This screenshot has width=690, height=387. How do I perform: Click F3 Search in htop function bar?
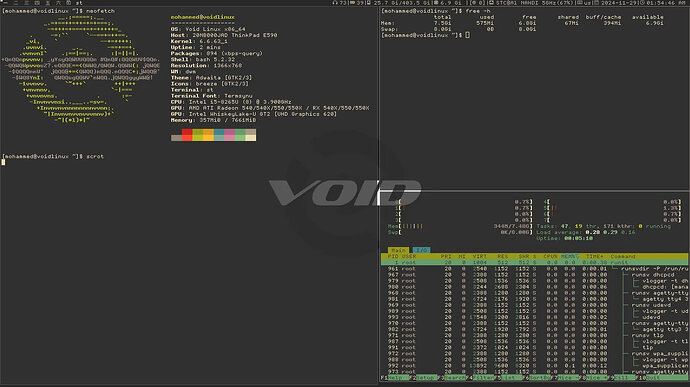452,378
